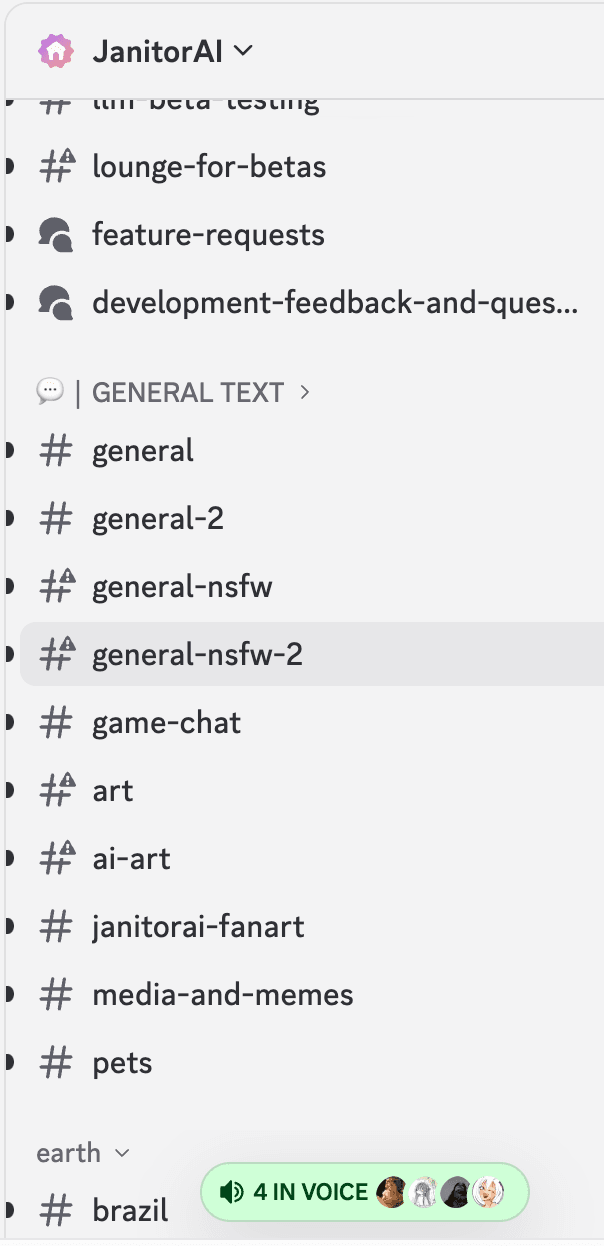The image size is (604, 1246).
Task: Open the janitorai-fanart channel
Action: tap(312, 927)
